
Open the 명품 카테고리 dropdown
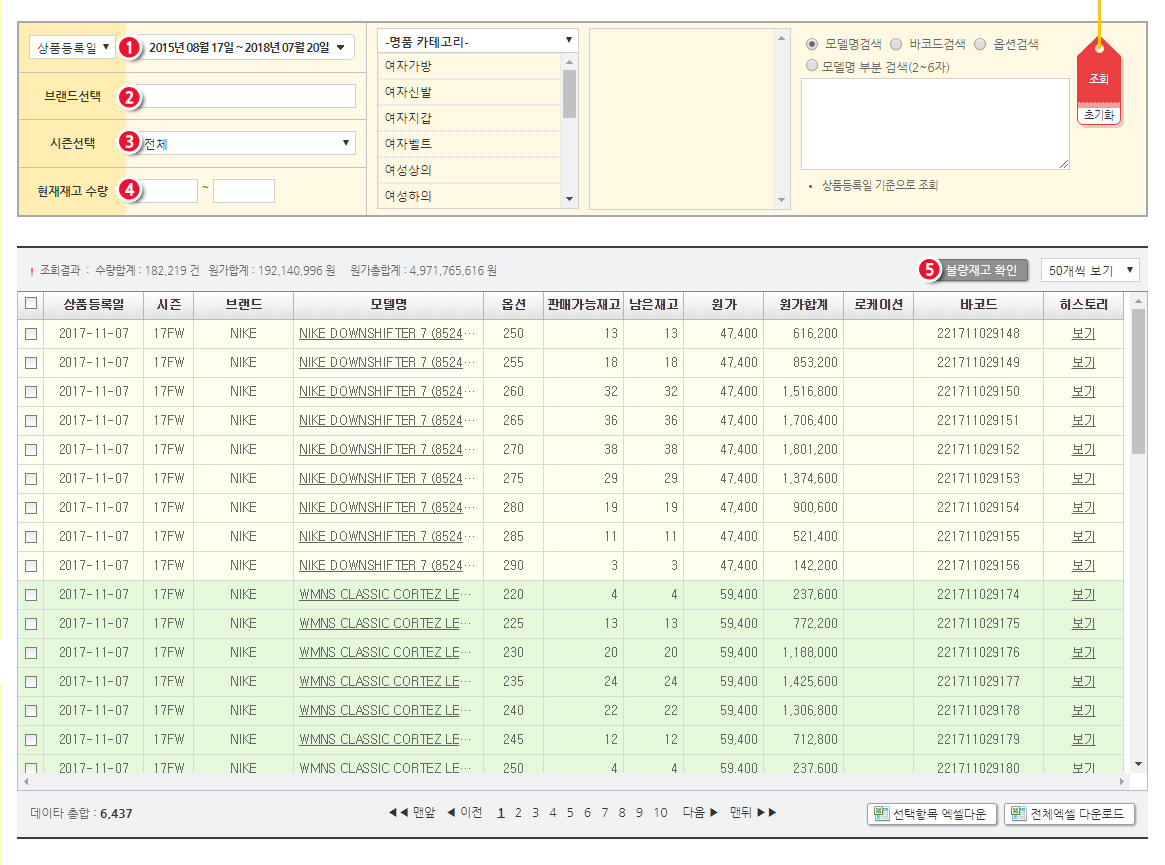click(x=478, y=41)
